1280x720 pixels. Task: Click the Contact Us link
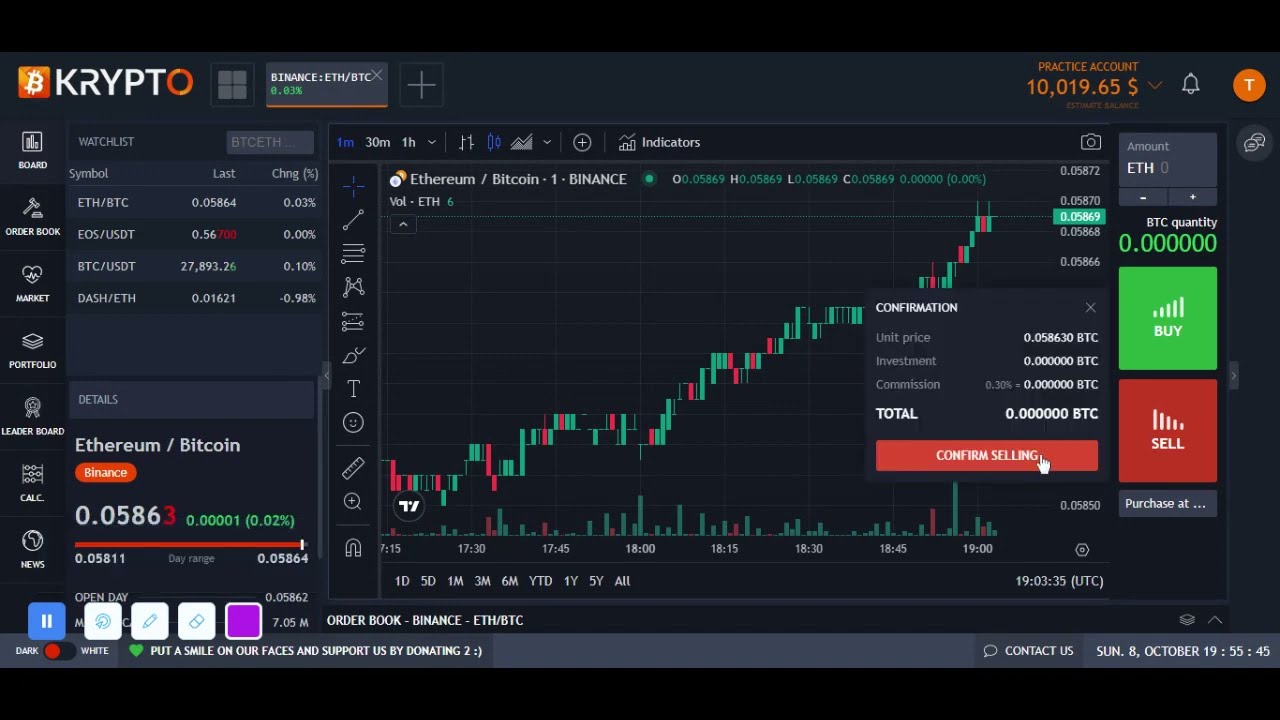pyautogui.click(x=1028, y=651)
